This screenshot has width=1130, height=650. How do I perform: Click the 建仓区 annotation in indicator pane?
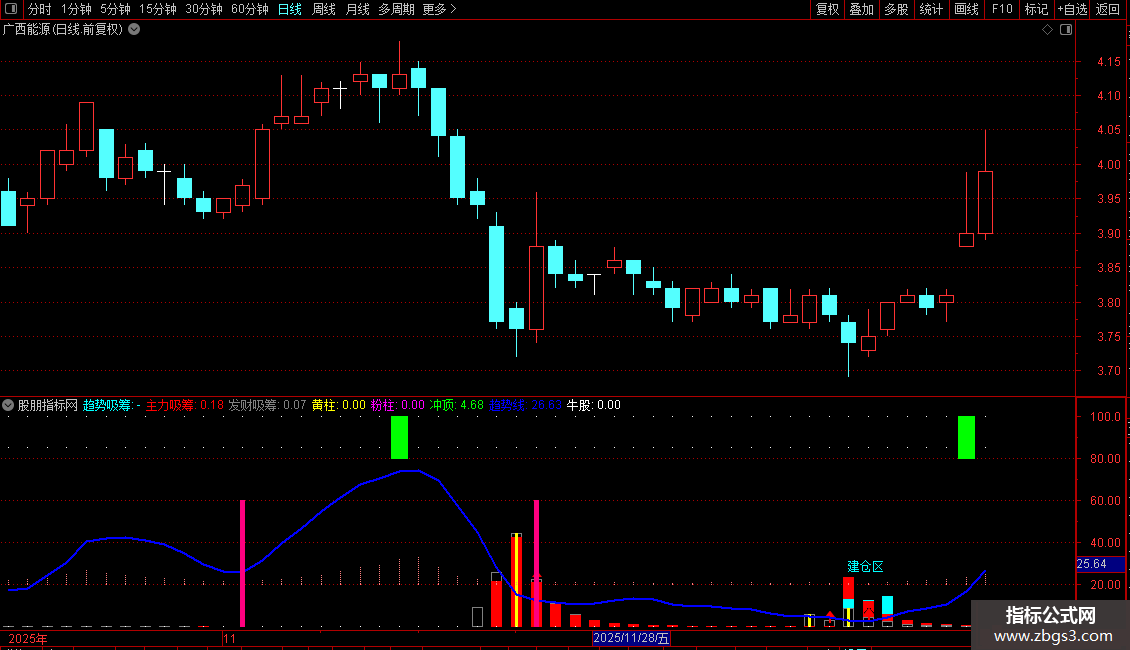(865, 566)
